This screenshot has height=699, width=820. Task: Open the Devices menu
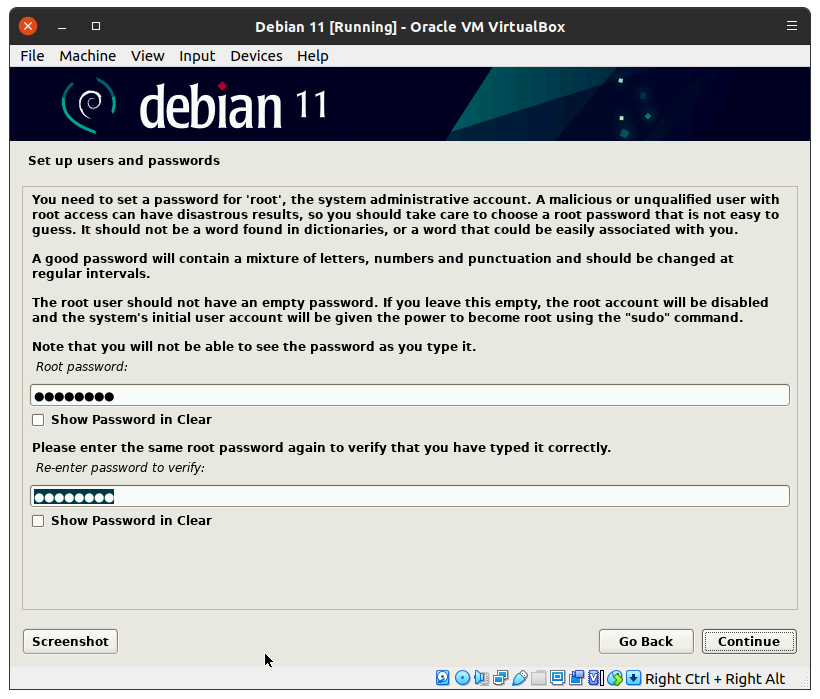(256, 56)
